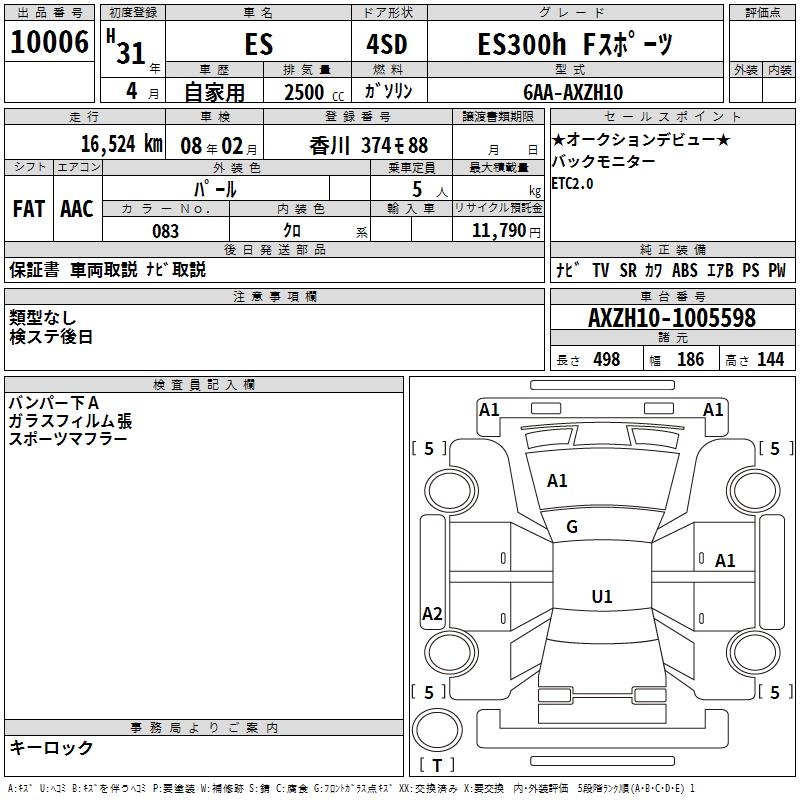
Task: Select color number 083
Action: click(x=166, y=231)
